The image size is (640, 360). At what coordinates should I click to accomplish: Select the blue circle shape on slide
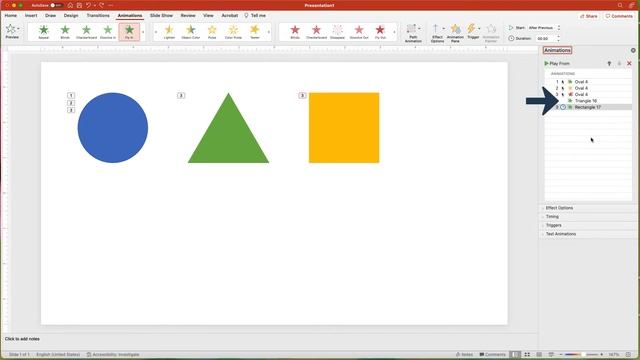point(113,128)
